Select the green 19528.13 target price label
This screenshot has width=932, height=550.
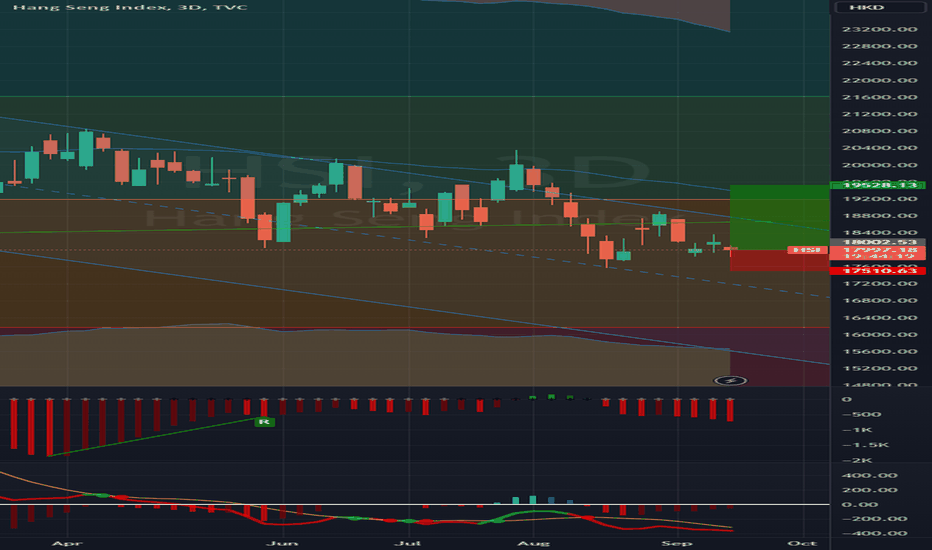point(878,185)
